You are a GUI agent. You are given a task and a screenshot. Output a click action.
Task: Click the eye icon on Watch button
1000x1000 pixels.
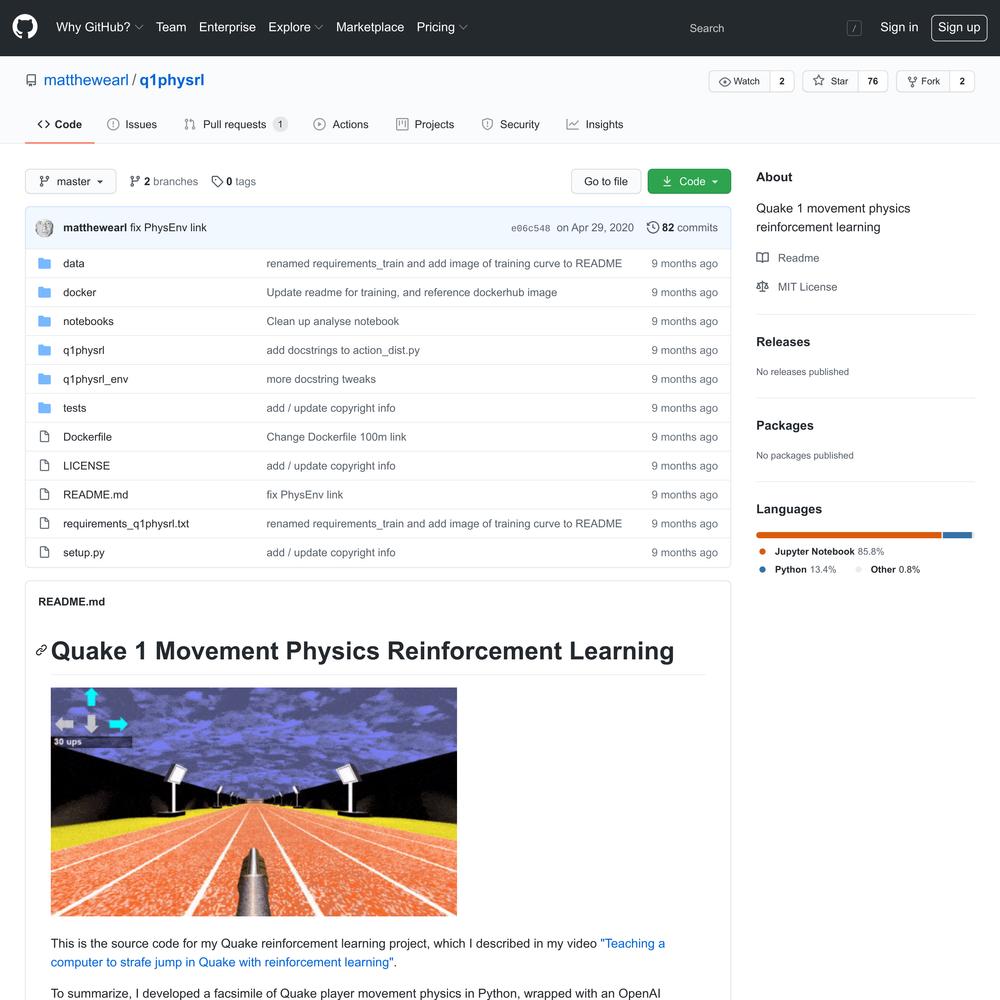click(724, 82)
